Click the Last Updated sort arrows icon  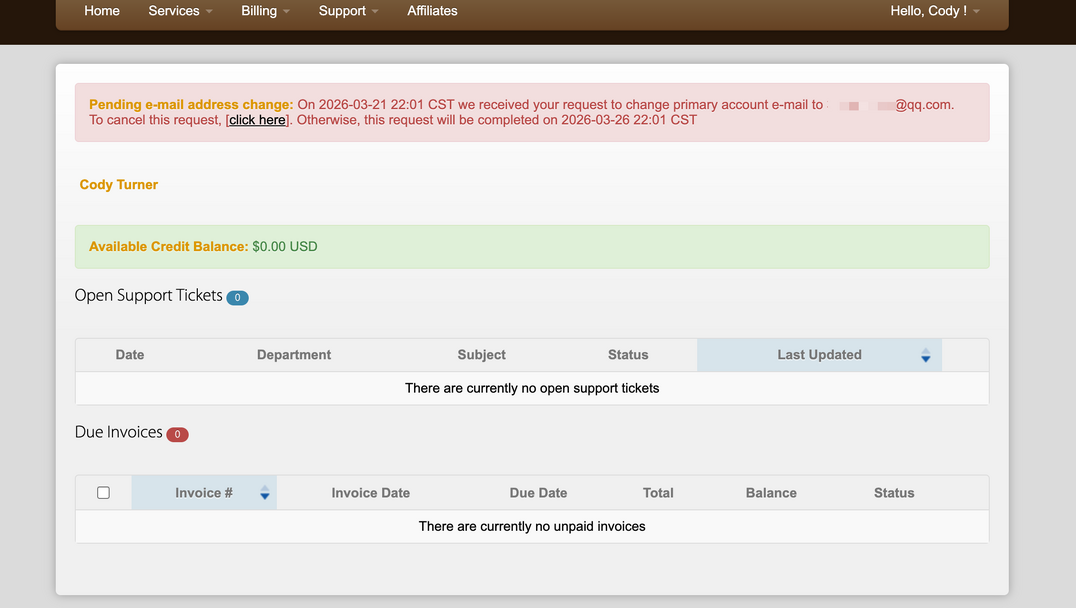coord(925,355)
